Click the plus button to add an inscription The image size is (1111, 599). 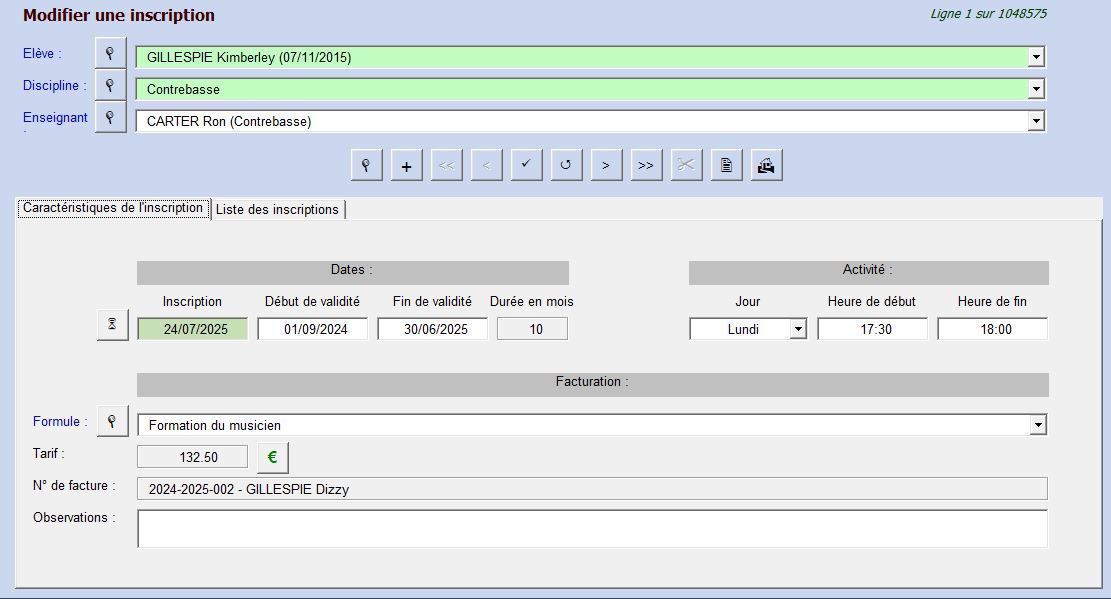tap(406, 166)
